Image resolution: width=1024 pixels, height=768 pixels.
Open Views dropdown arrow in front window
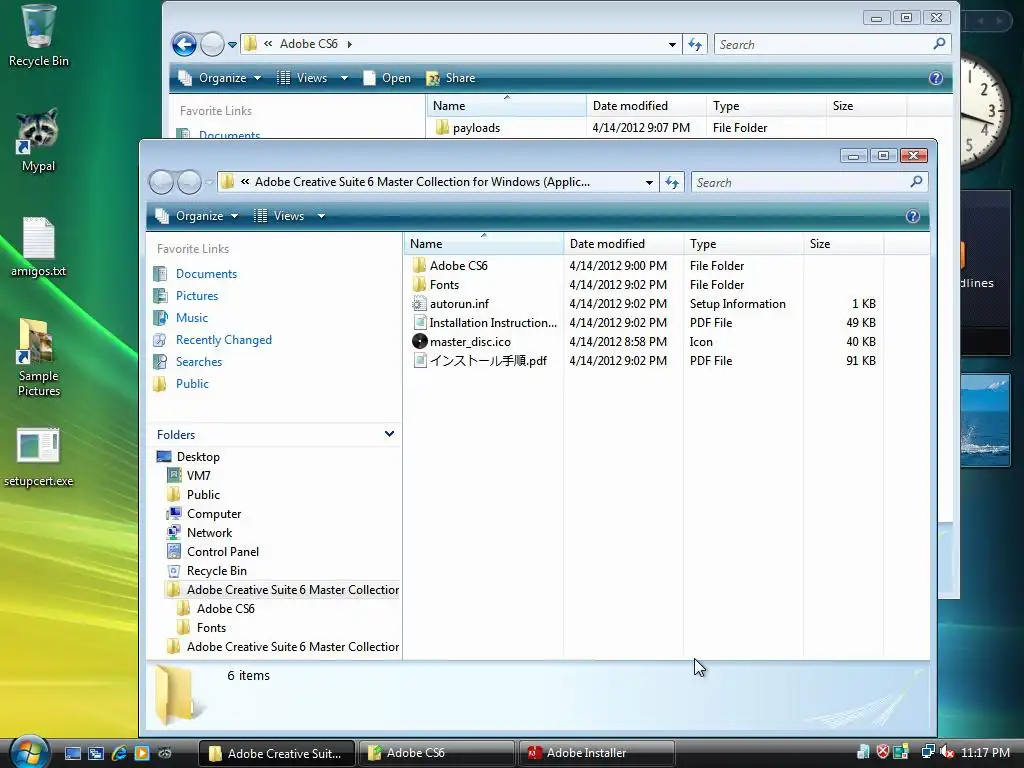pyautogui.click(x=321, y=216)
